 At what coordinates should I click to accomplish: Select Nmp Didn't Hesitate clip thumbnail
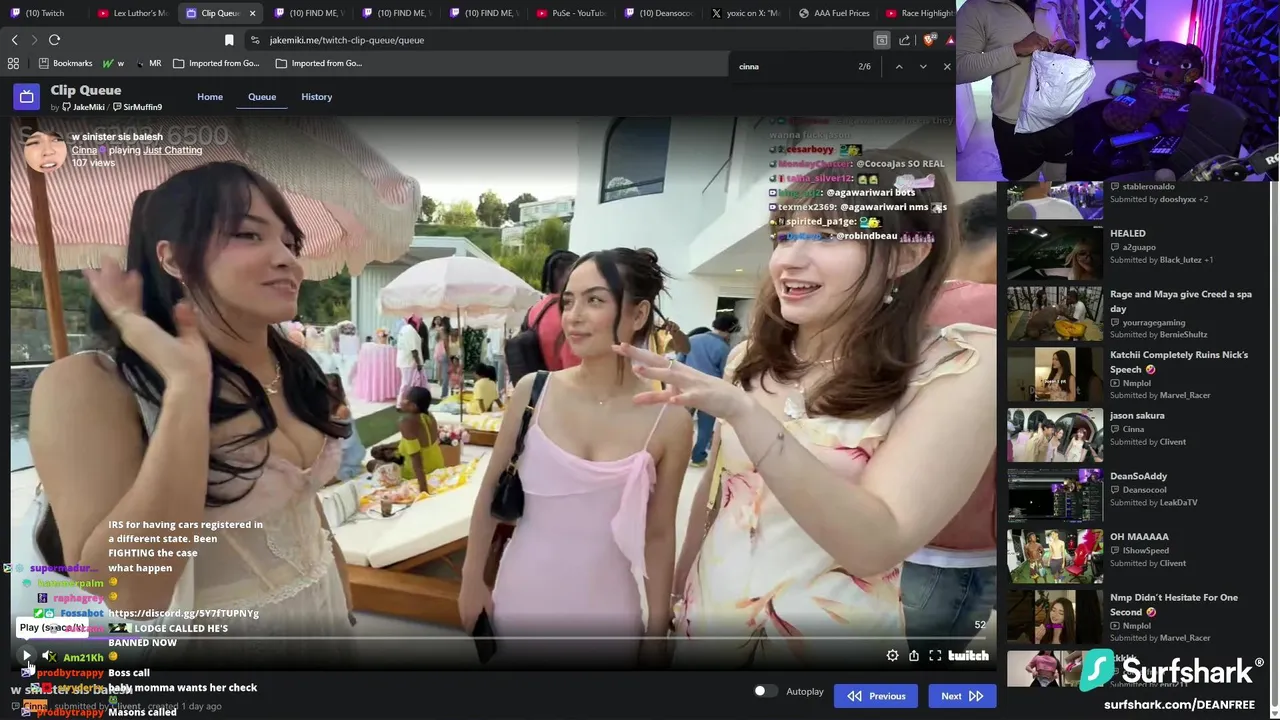(1054, 617)
